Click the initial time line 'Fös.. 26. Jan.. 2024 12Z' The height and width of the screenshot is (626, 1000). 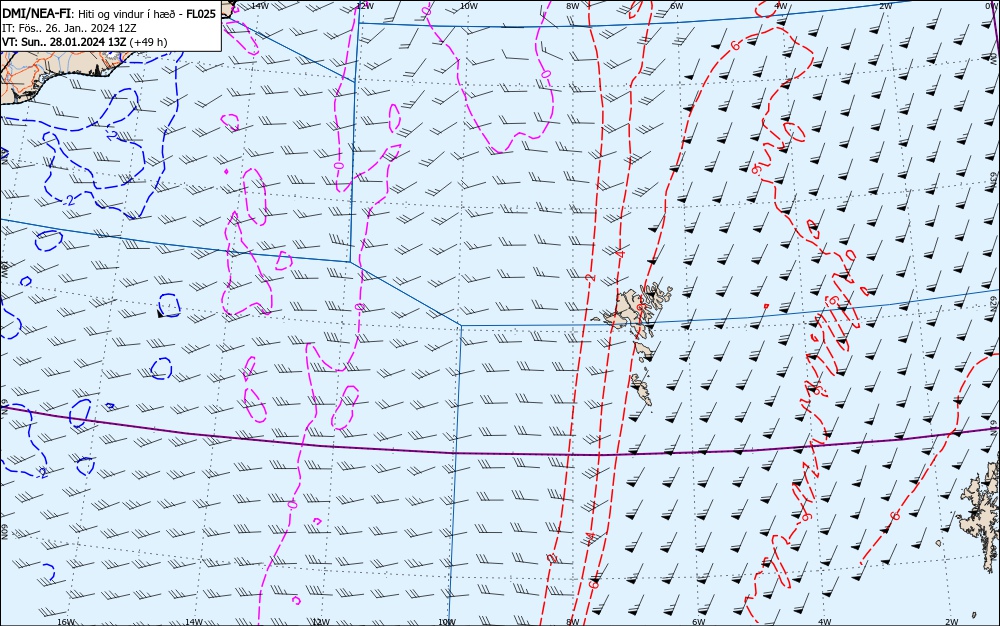click(x=77, y=28)
